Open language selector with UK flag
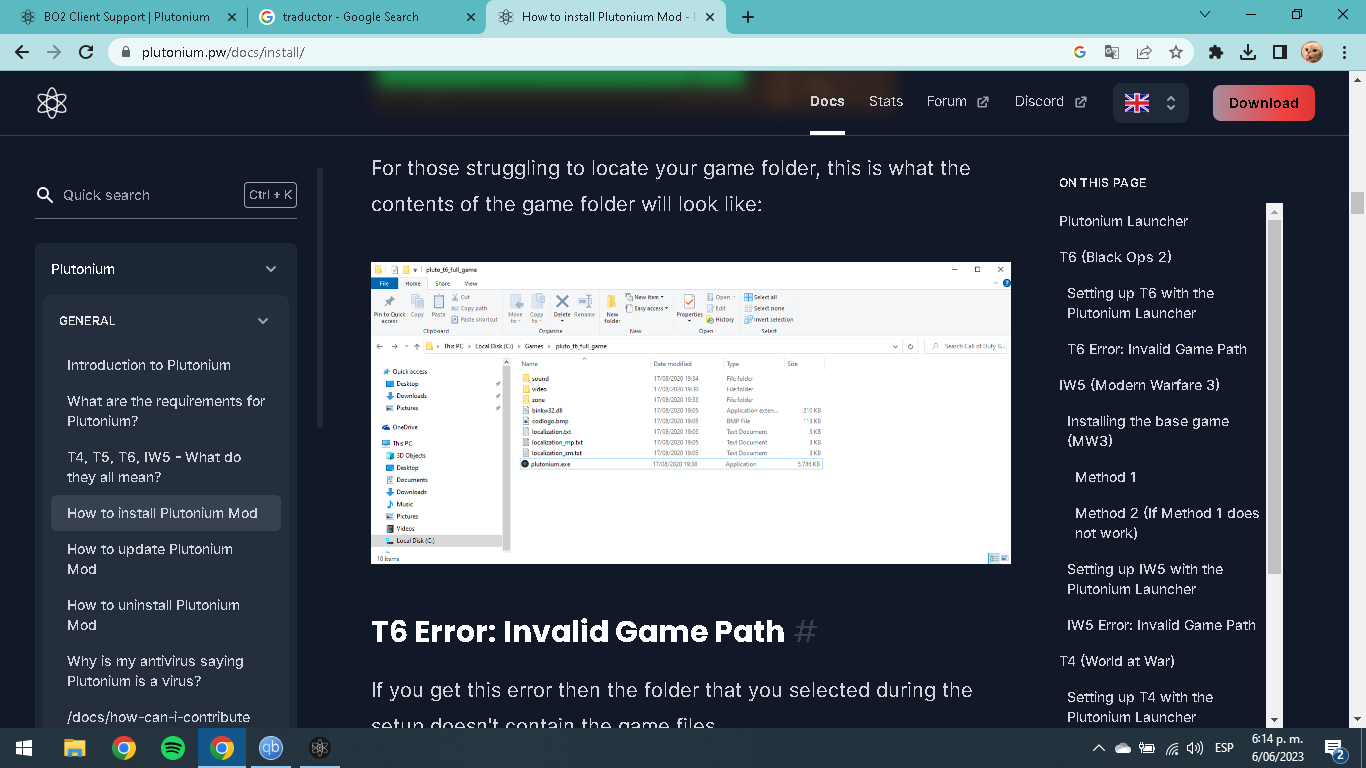This screenshot has height=768, width=1366. (1150, 103)
